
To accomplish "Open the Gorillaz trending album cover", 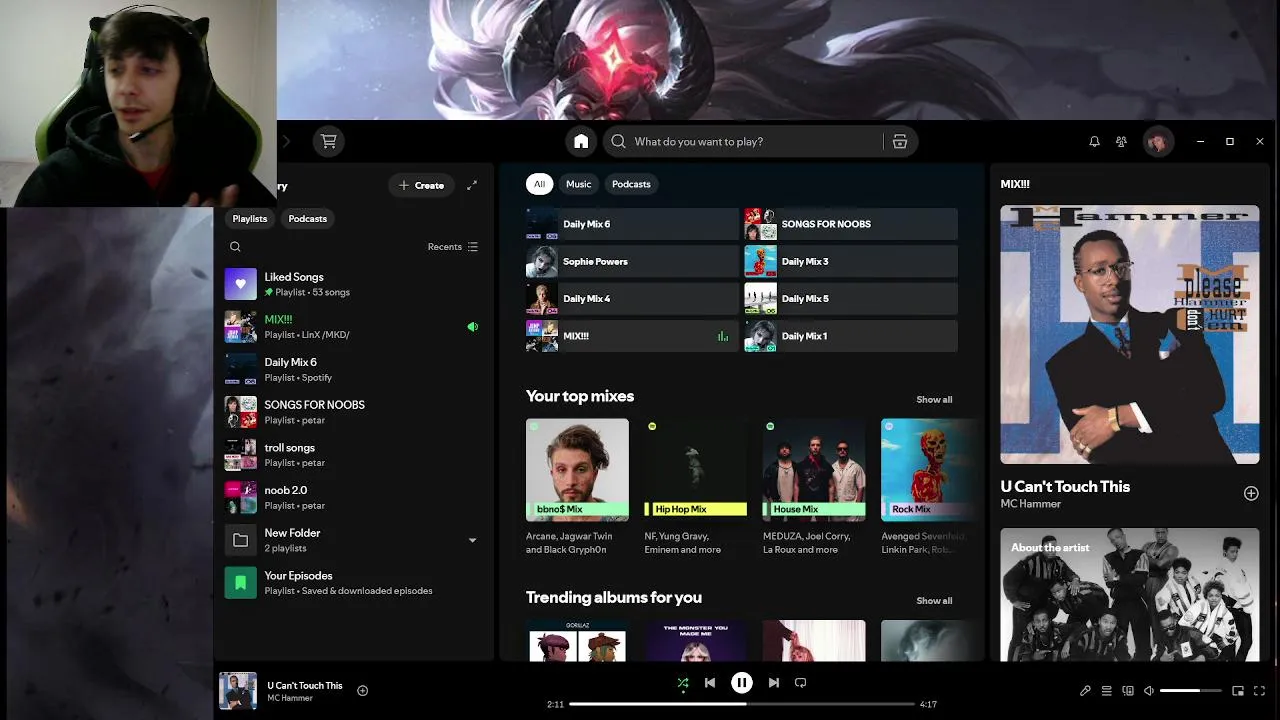I will 577,641.
